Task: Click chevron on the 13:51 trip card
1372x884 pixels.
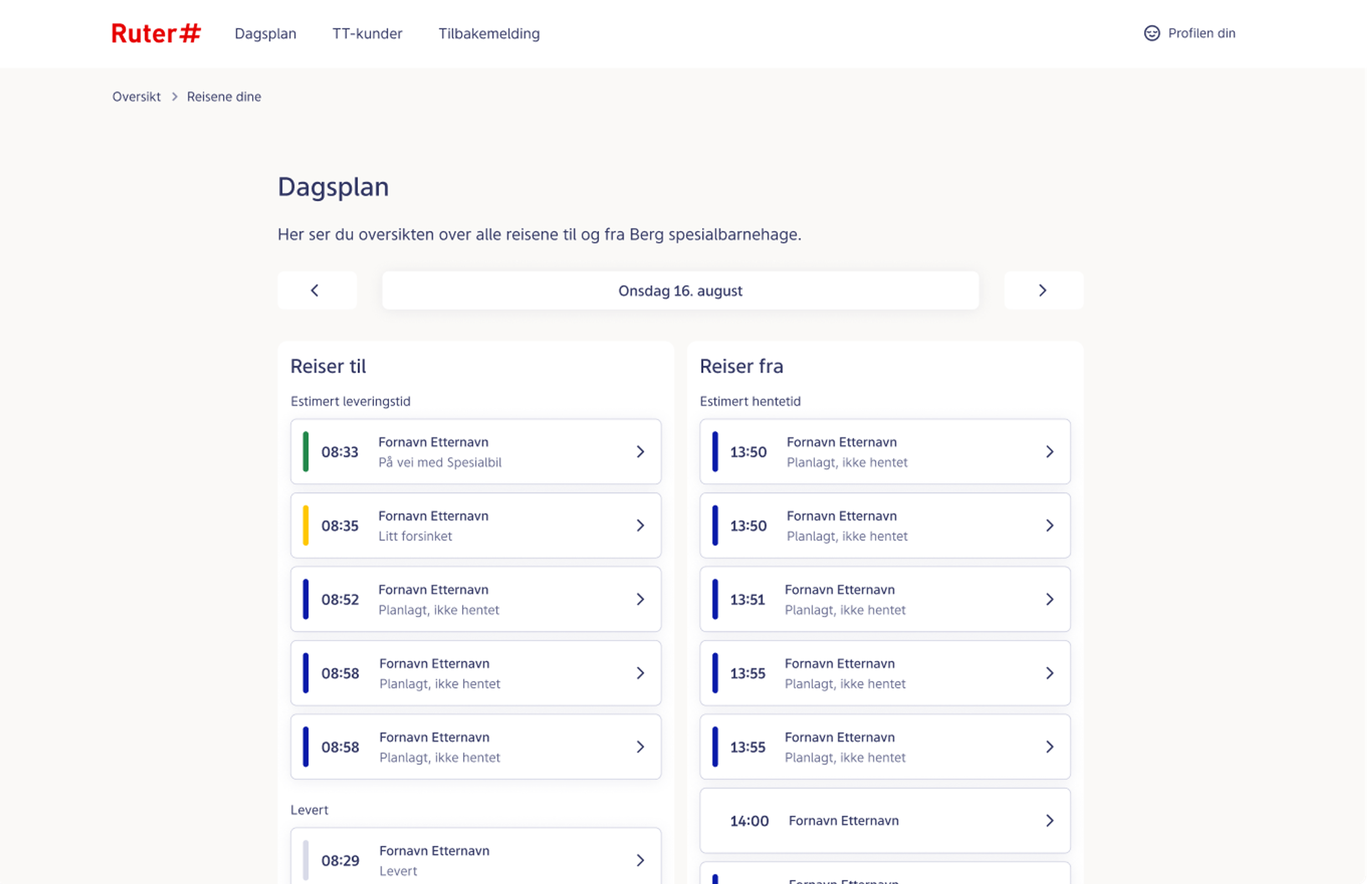Action: [x=1049, y=599]
